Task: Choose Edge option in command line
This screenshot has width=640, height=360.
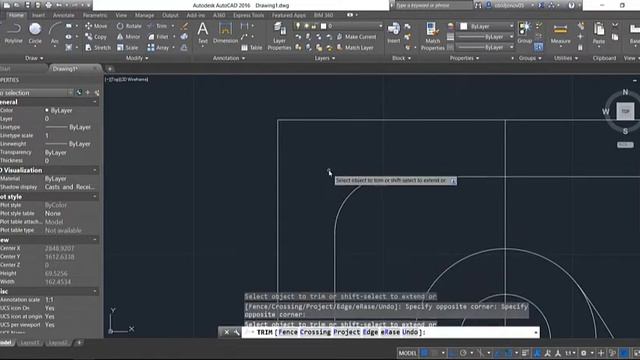Action: click(x=370, y=332)
